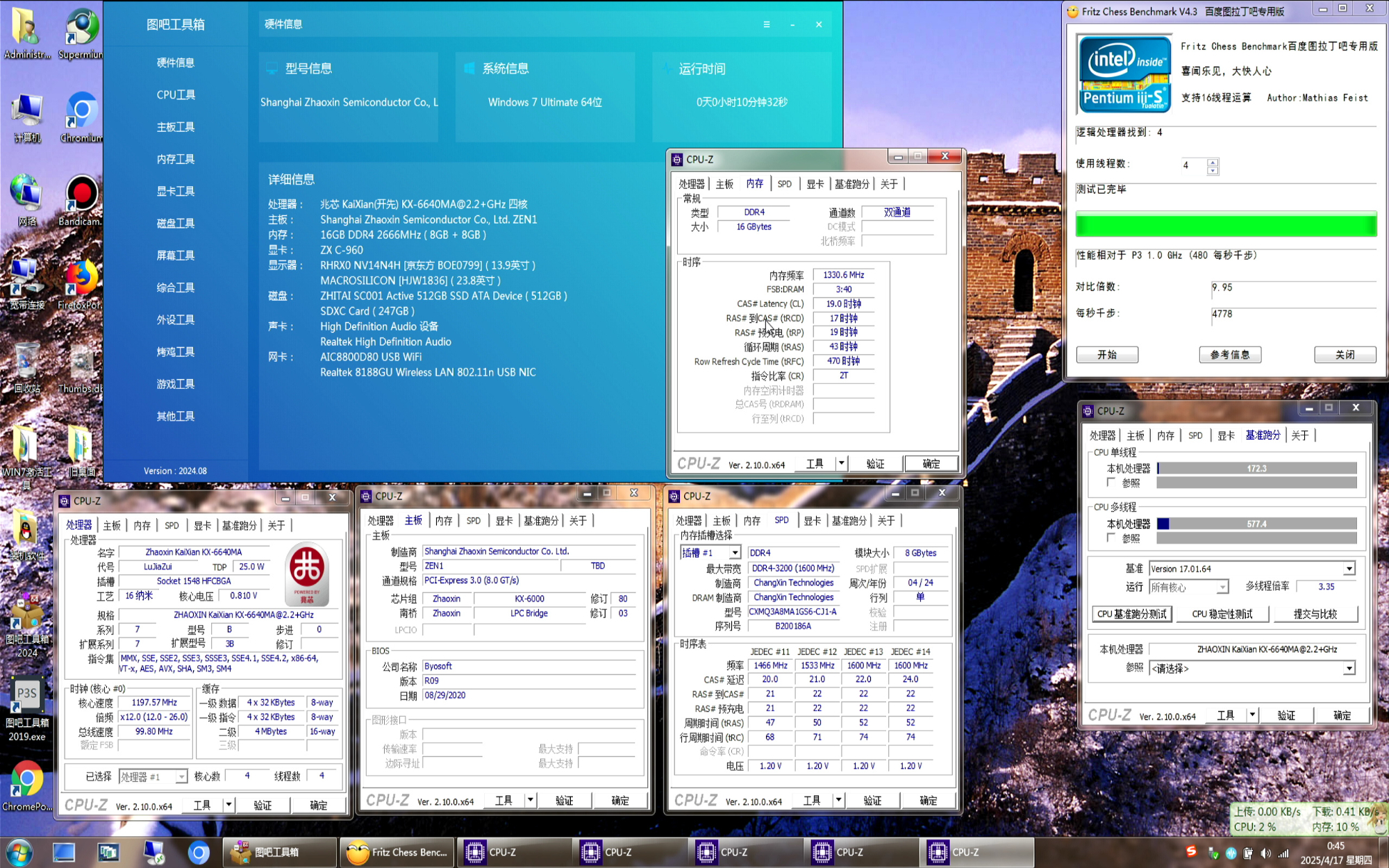Click the volume icon in system tray

(x=1265, y=853)
